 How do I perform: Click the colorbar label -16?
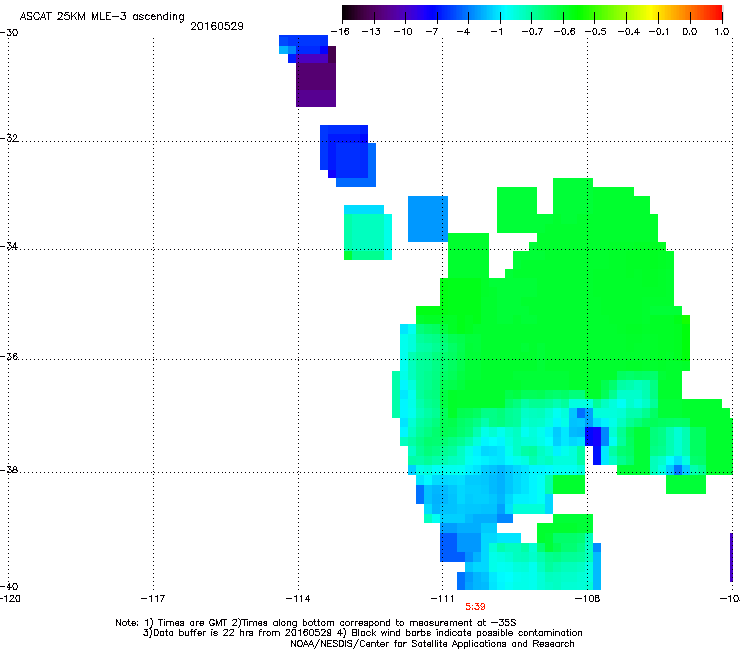[340, 32]
